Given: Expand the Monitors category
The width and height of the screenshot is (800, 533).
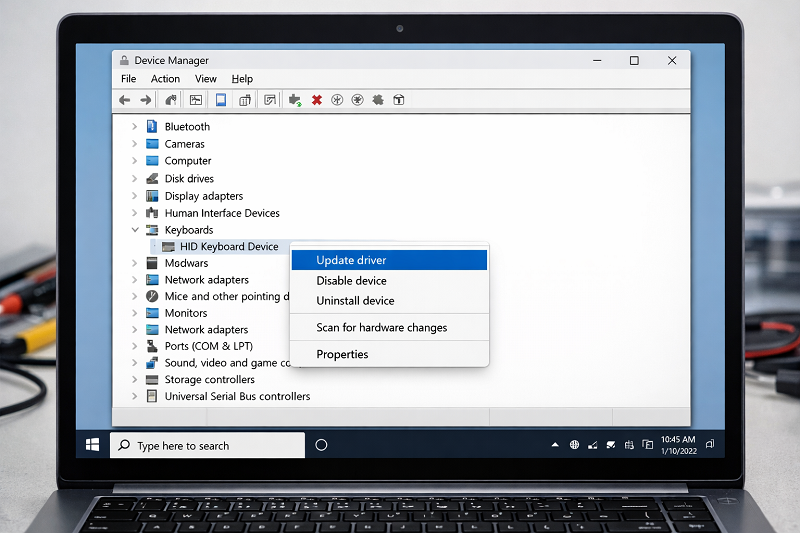Looking at the screenshot, I should [x=135, y=313].
